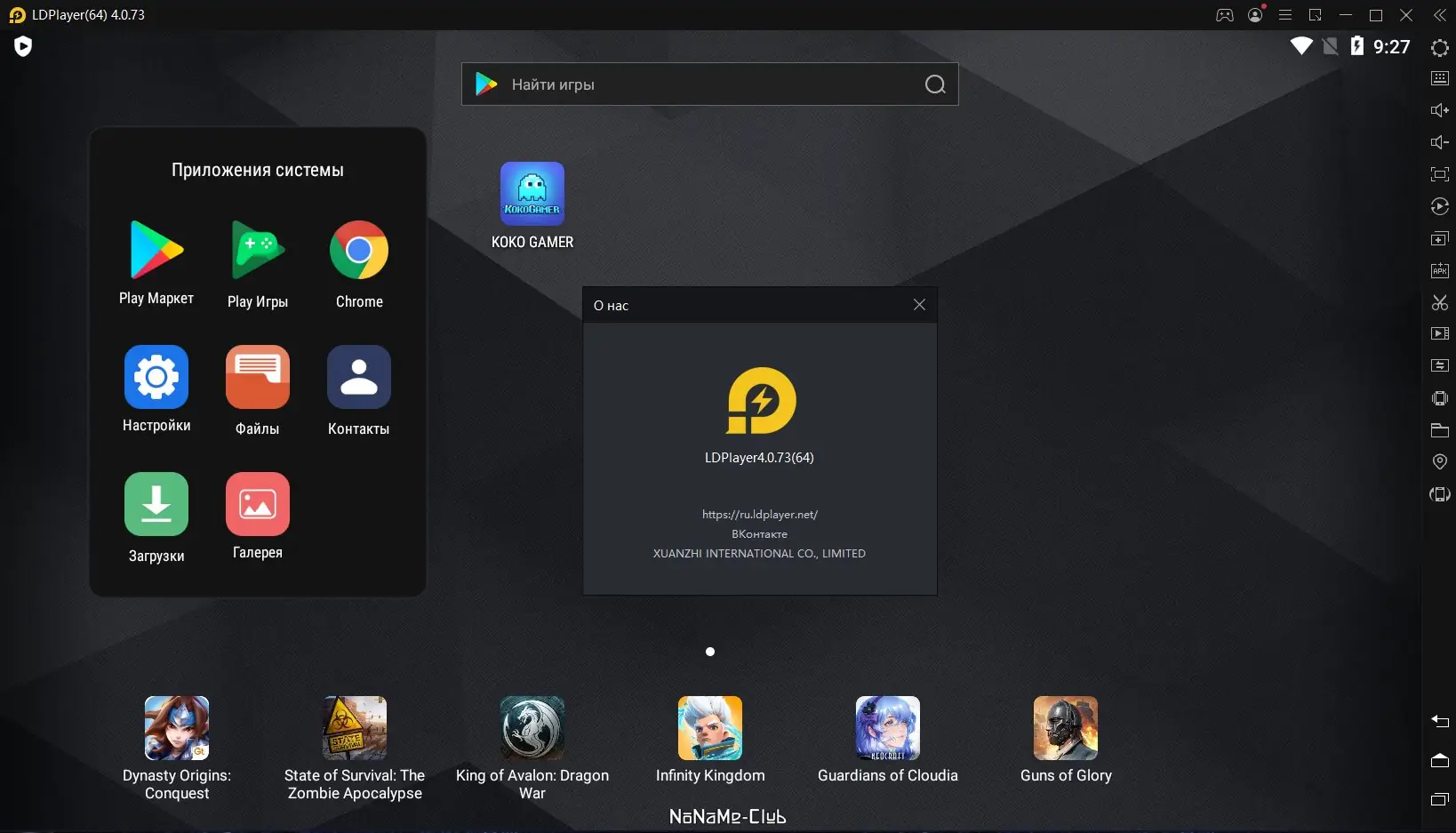Open the ВКонтакте link in the dialog
Image resolution: width=1456 pixels, height=833 pixels.
(x=760, y=533)
